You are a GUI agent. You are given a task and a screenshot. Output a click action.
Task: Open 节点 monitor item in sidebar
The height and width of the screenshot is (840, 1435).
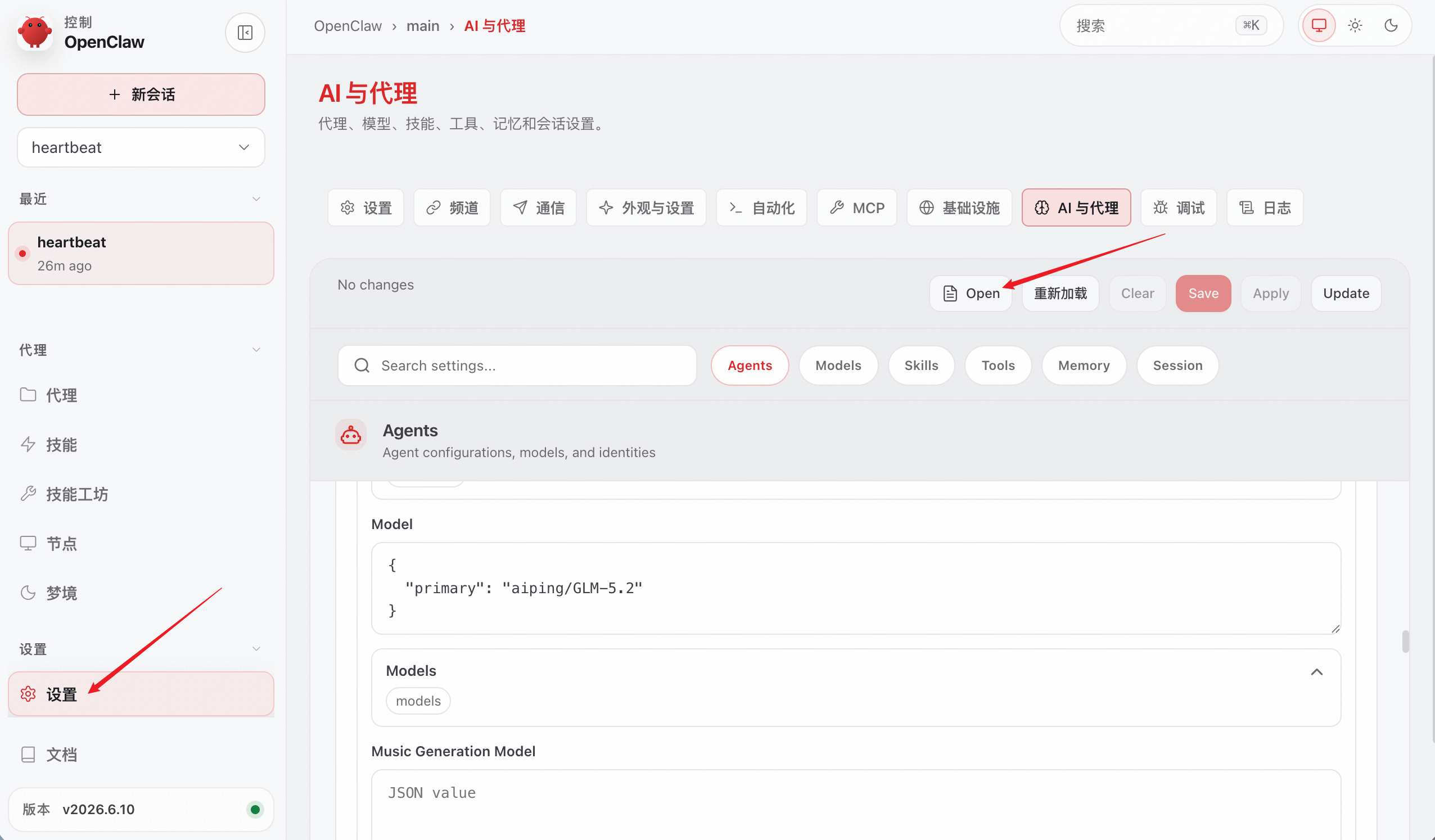coord(141,543)
